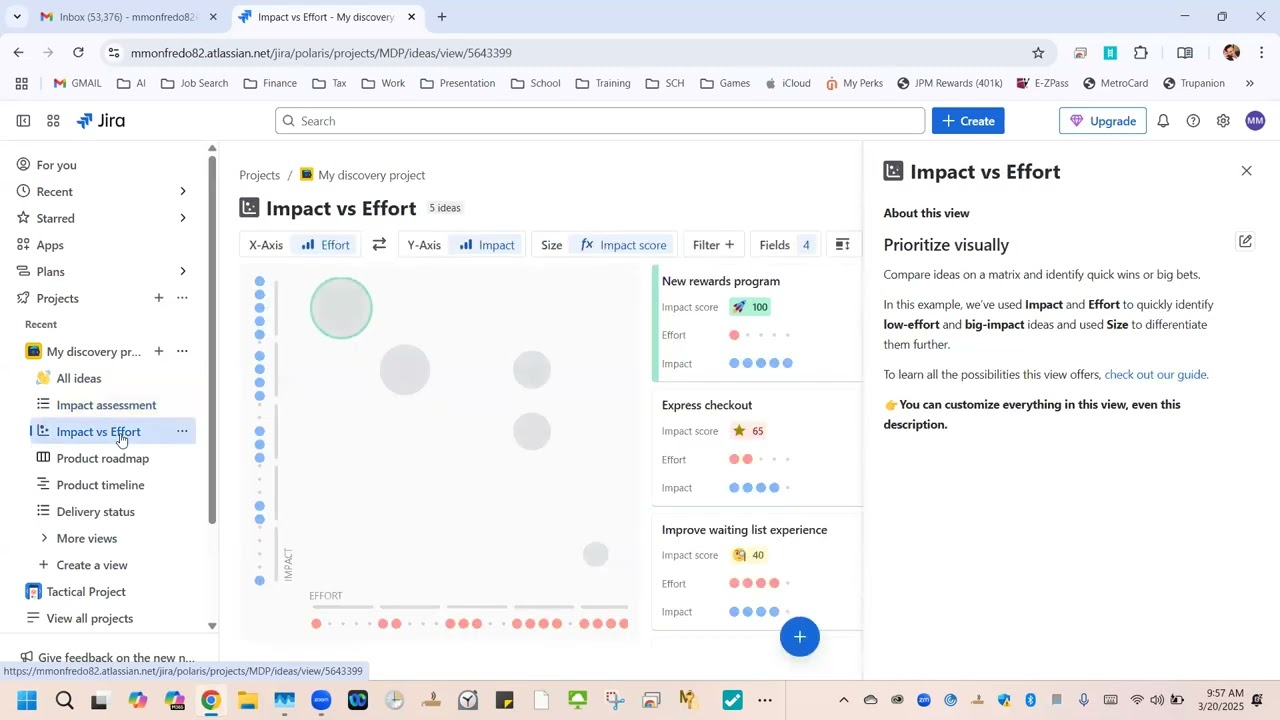Open Impact assessment view
Viewport: 1280px width, 720px height.
click(106, 405)
